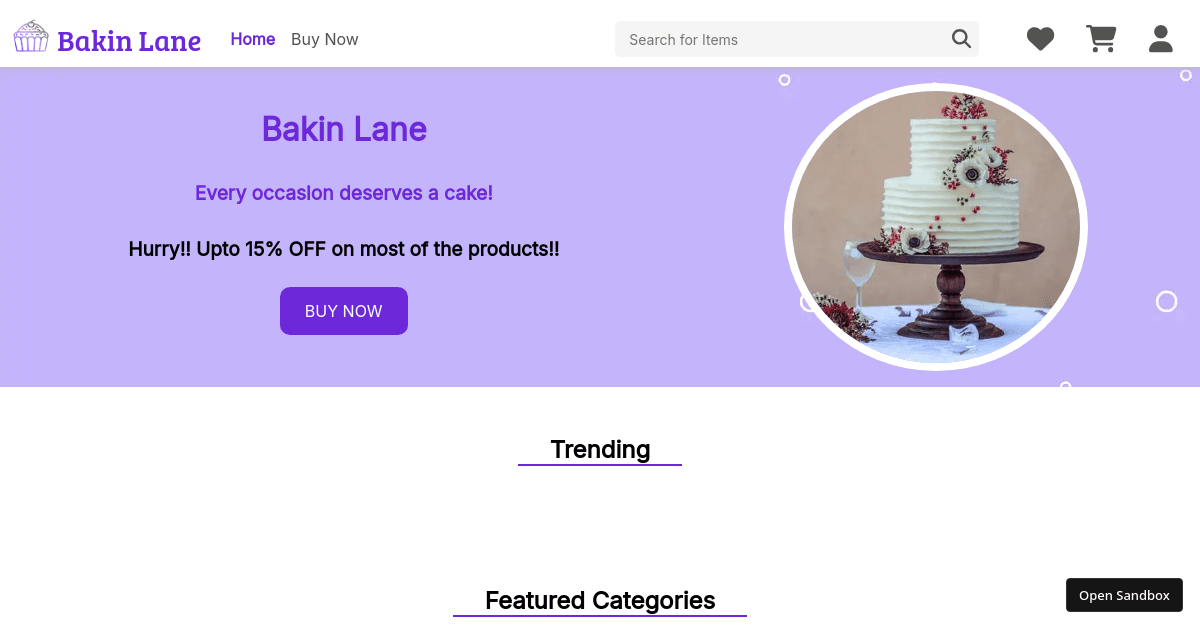This screenshot has width=1200, height=630.
Task: Switch to the Home menu item
Action: (253, 39)
